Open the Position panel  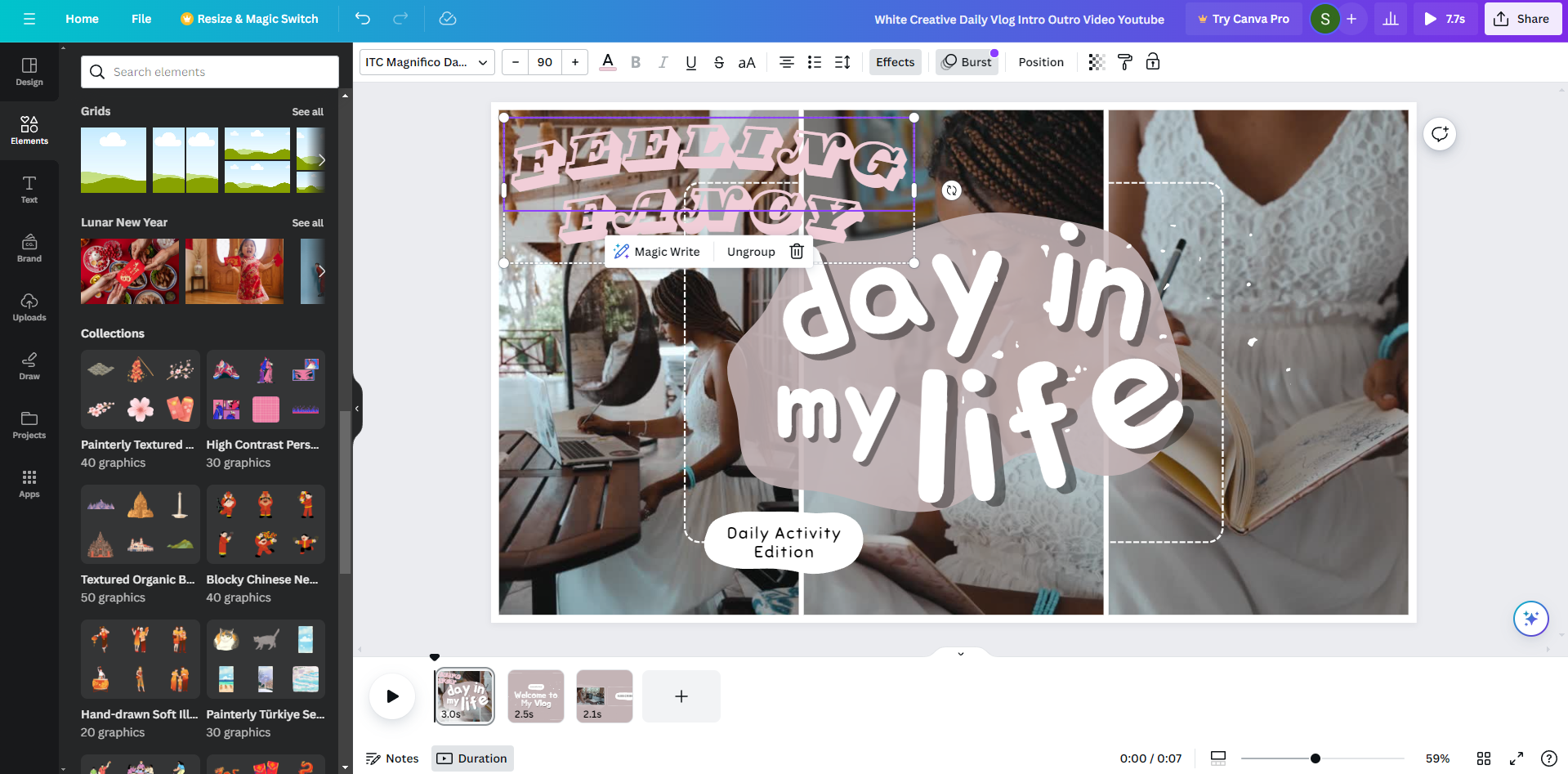1041,62
